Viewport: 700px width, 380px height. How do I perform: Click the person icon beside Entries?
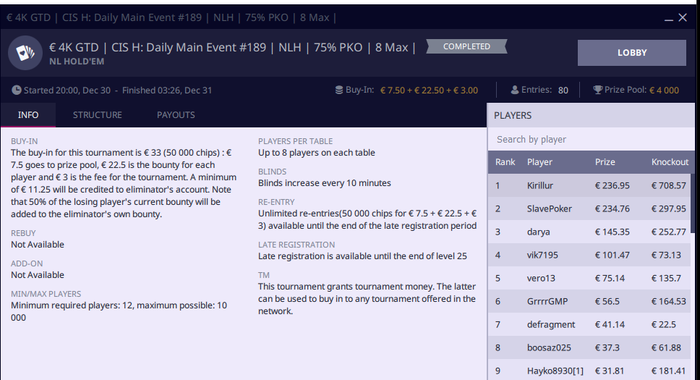tap(515, 90)
